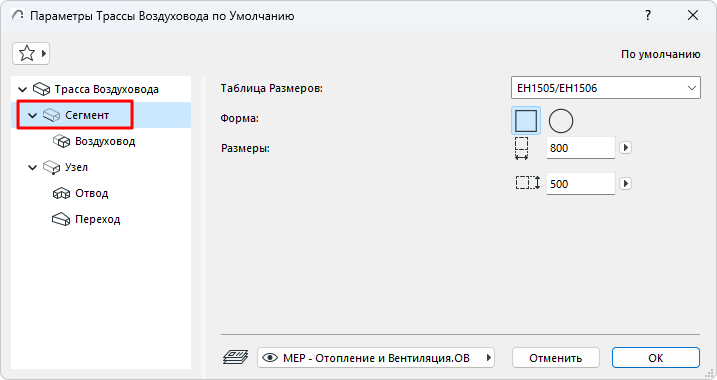Select the Переход tree item
The width and height of the screenshot is (717, 380).
(x=97, y=219)
